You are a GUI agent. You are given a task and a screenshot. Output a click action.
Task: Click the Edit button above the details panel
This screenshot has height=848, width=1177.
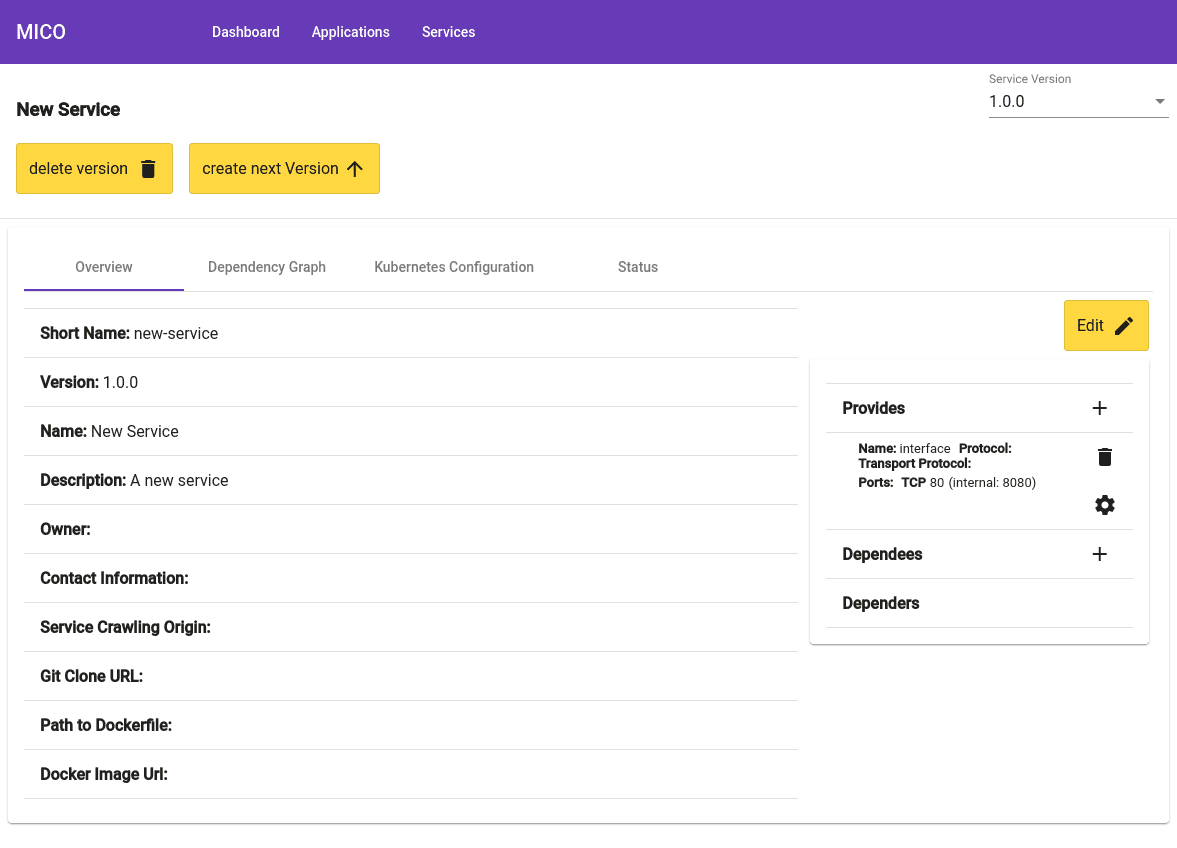coord(1105,325)
